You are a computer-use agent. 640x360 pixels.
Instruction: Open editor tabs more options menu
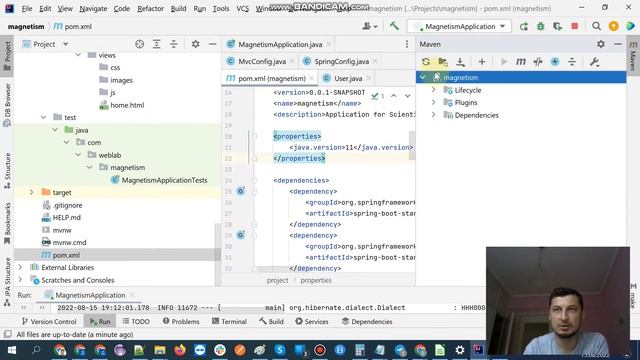[x=407, y=44]
